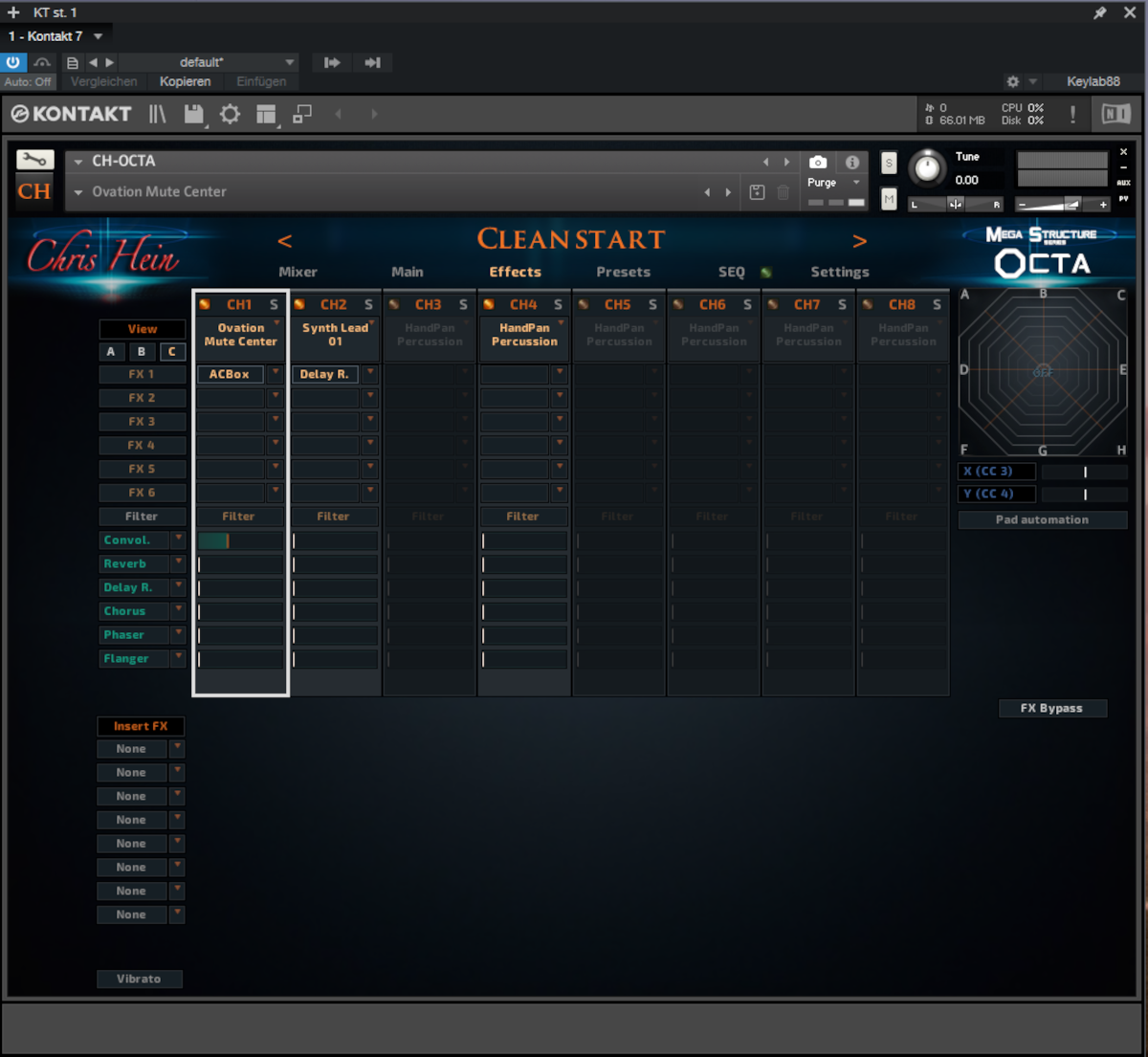The height and width of the screenshot is (1057, 1148).
Task: Open the Convol. send effect dropdown
Action: pos(179,540)
